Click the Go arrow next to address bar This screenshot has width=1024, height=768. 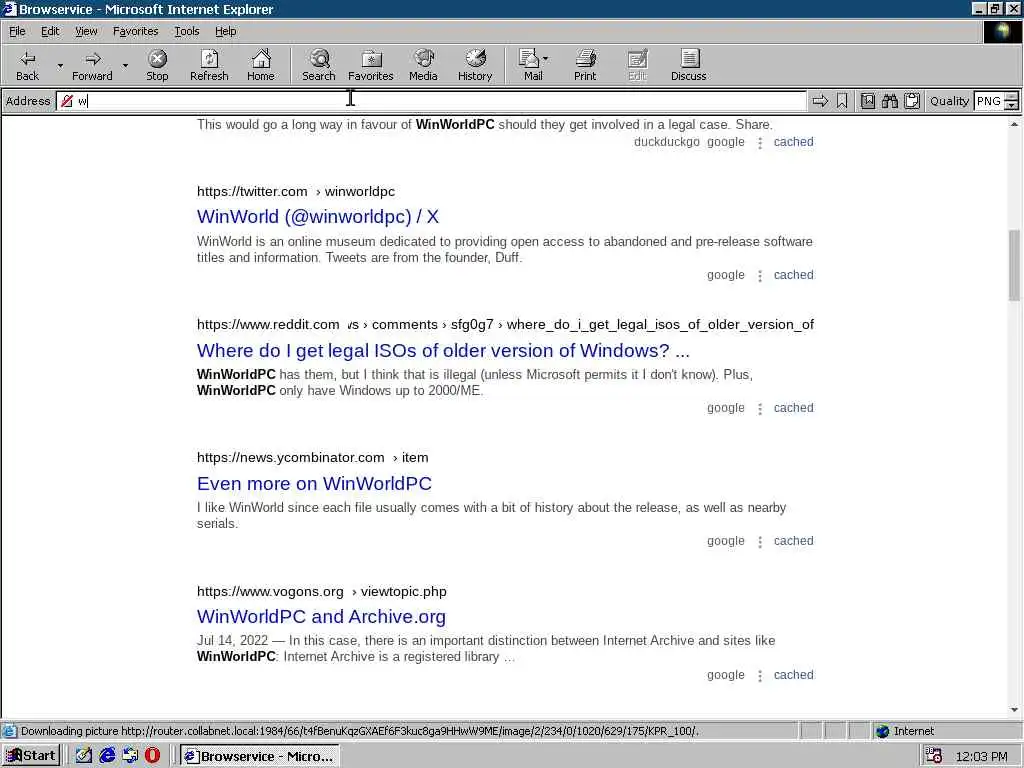click(820, 101)
